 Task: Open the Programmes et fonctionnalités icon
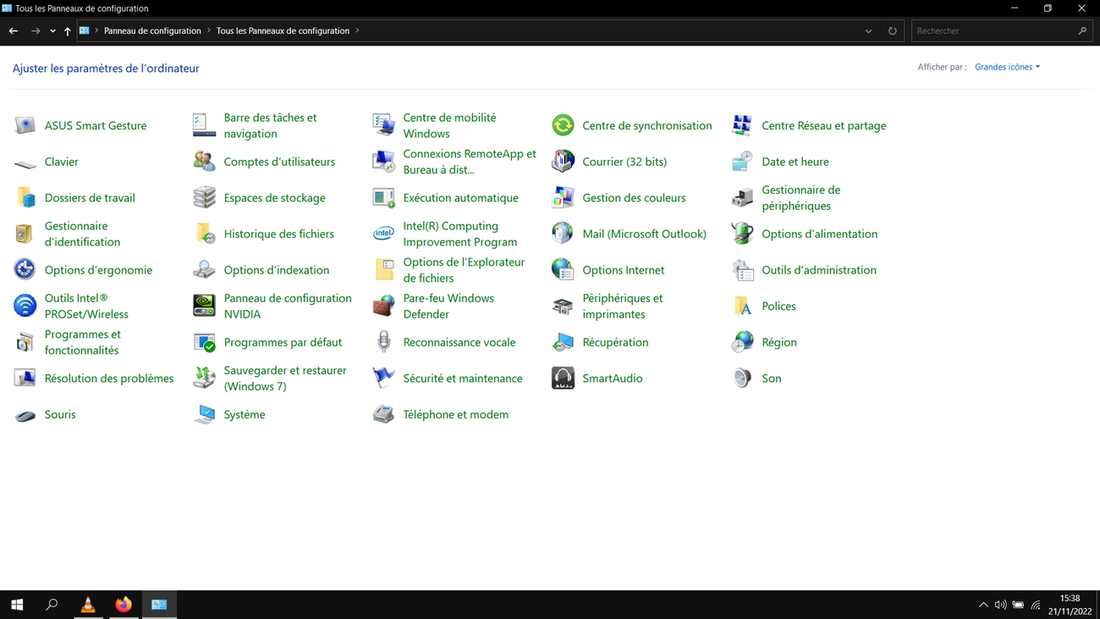(25, 342)
